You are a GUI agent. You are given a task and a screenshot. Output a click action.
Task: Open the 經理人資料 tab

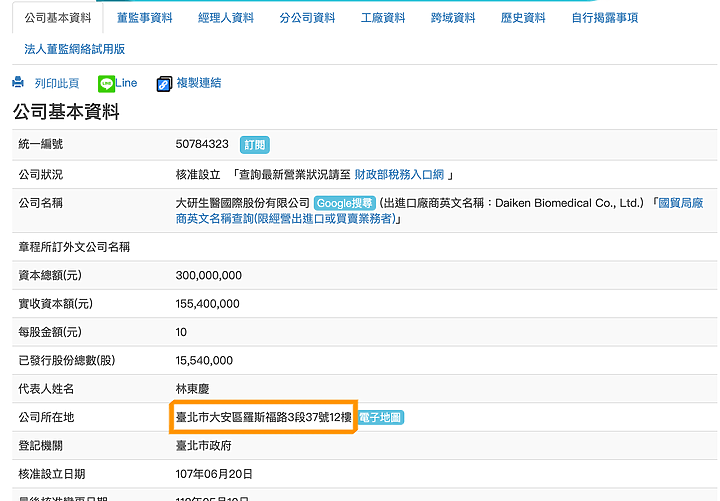(226, 18)
